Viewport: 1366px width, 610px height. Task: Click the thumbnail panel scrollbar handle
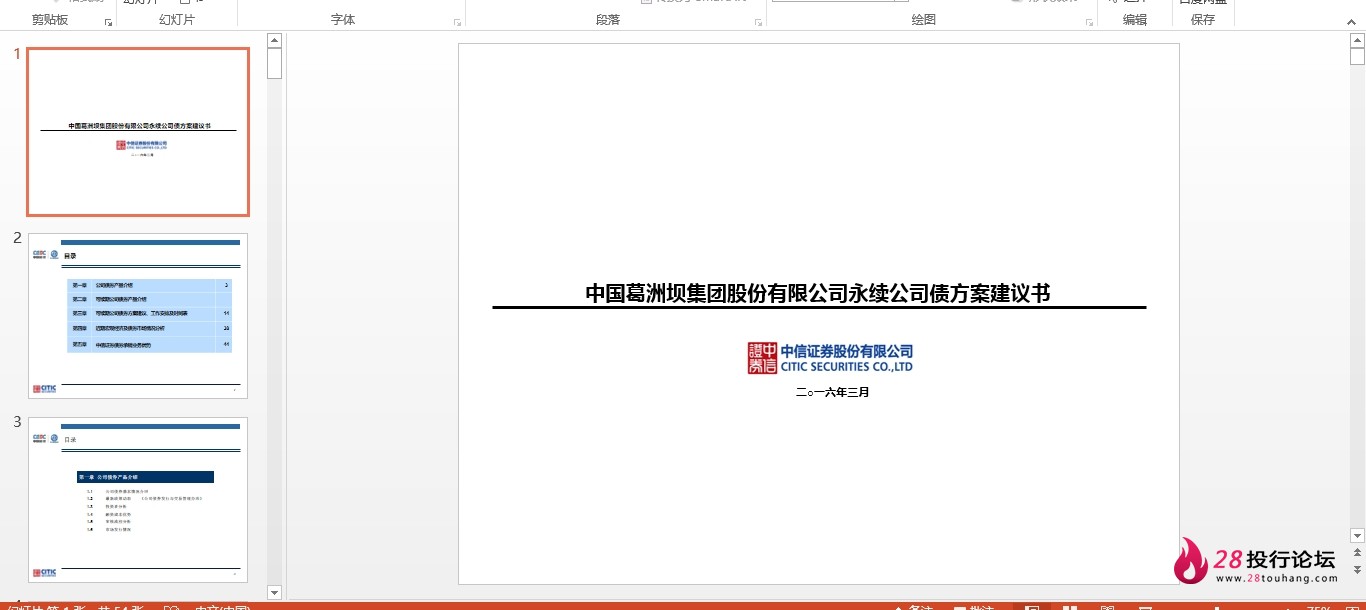(x=275, y=63)
